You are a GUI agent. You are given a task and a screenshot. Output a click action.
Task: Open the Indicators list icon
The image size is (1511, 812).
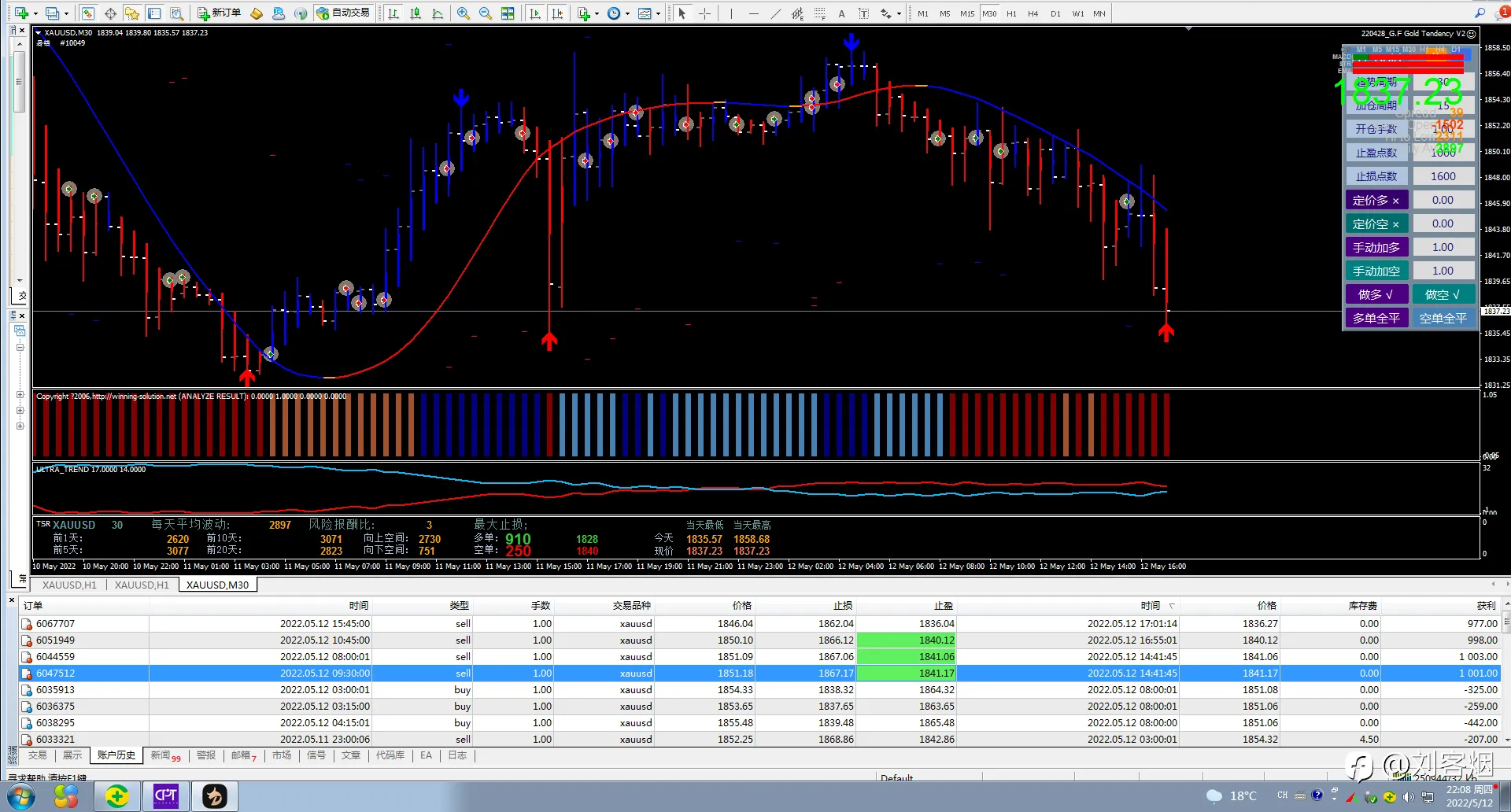(584, 13)
